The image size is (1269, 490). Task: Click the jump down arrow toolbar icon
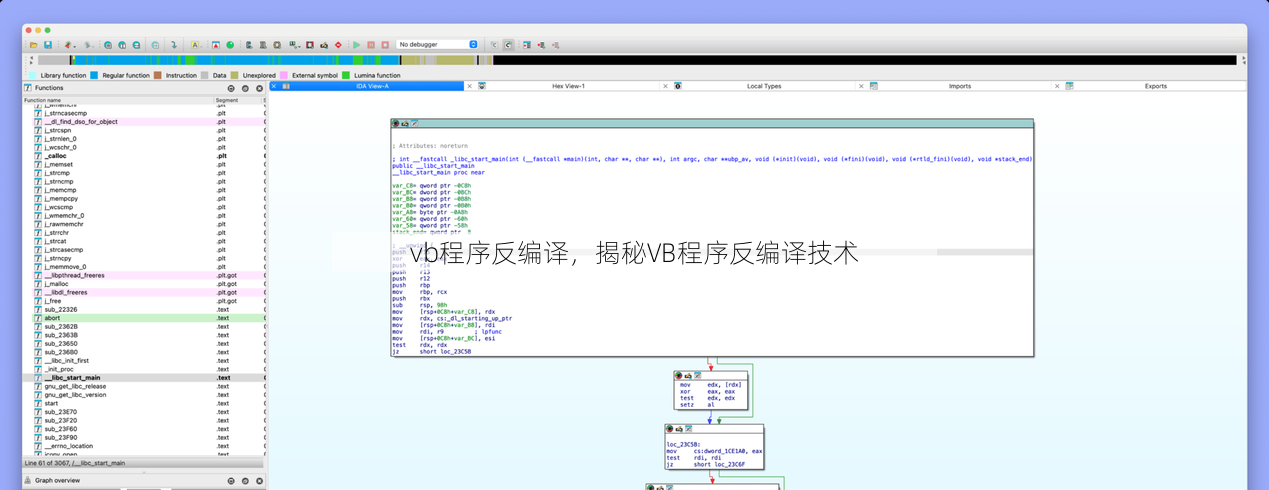click(174, 45)
